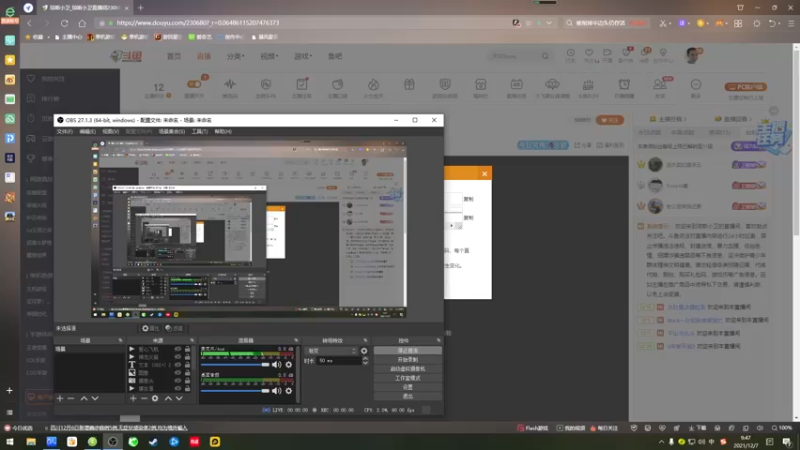Open the 视频 dropdown on Douyu navigation
This screenshot has height=450, width=800.
269,56
